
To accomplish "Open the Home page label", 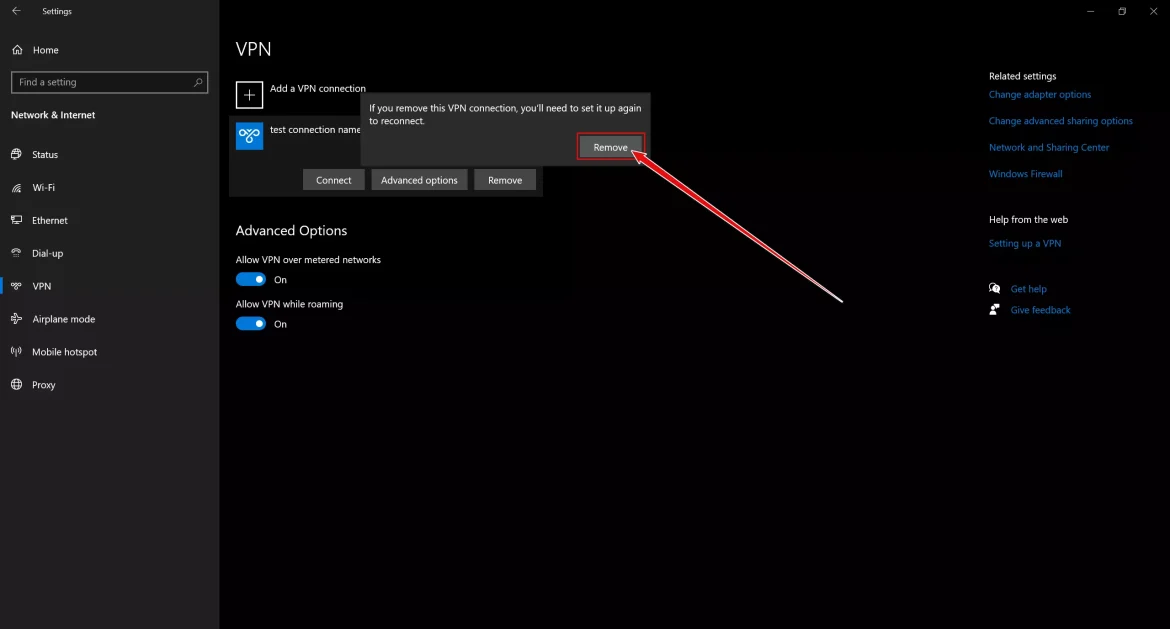I will coord(46,50).
